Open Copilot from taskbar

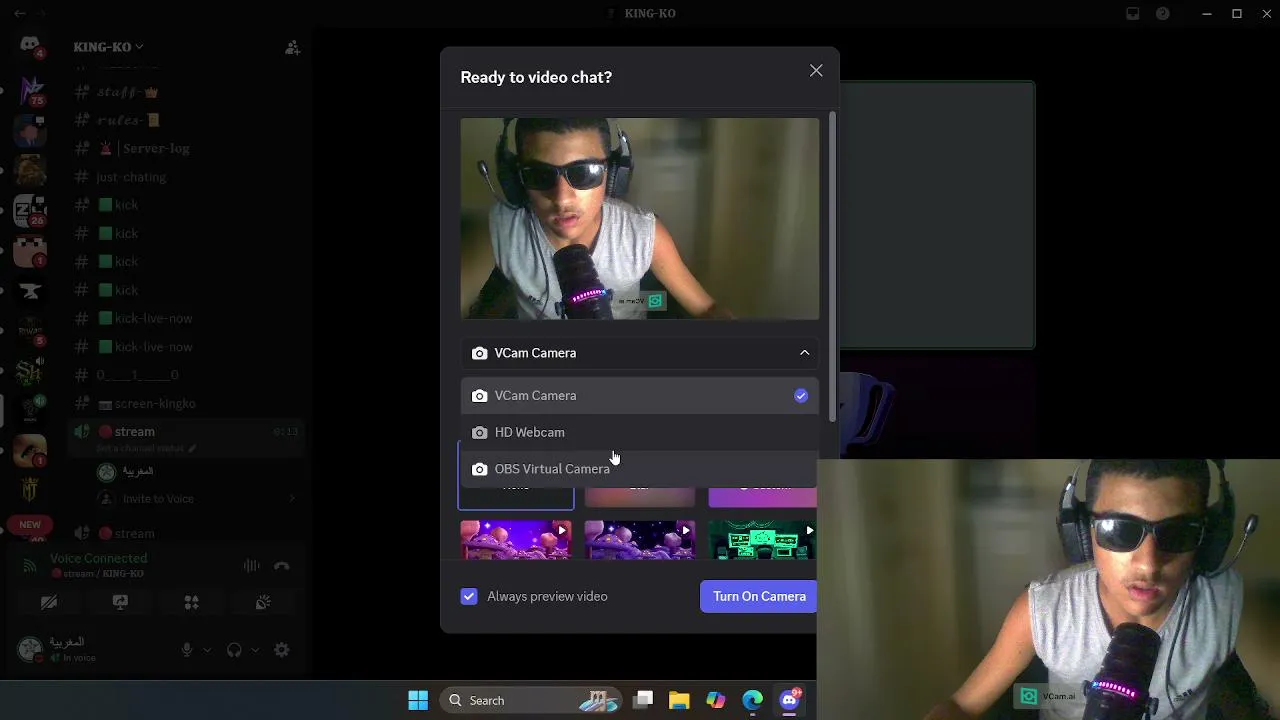716,700
